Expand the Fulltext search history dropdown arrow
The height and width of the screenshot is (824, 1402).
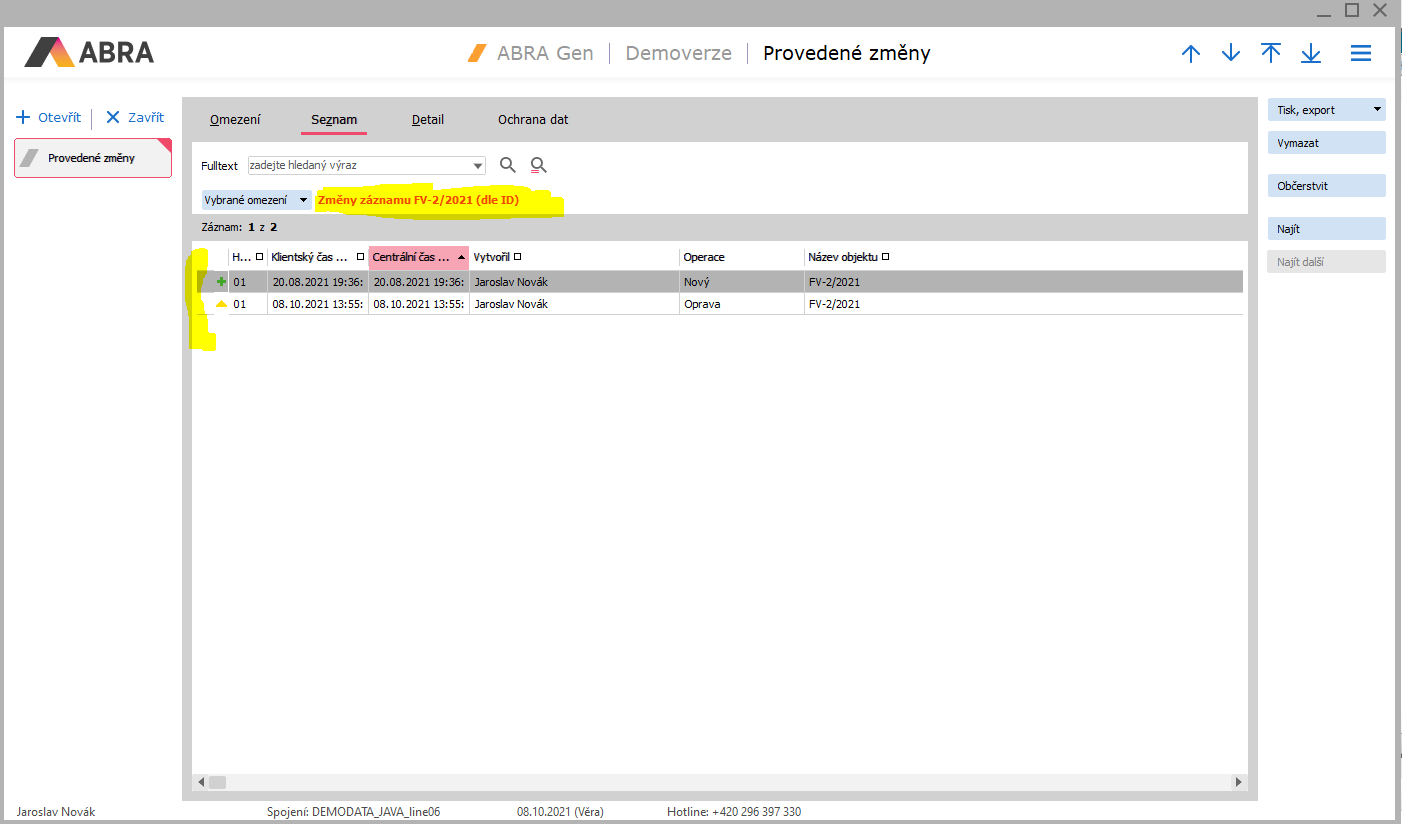(x=477, y=166)
